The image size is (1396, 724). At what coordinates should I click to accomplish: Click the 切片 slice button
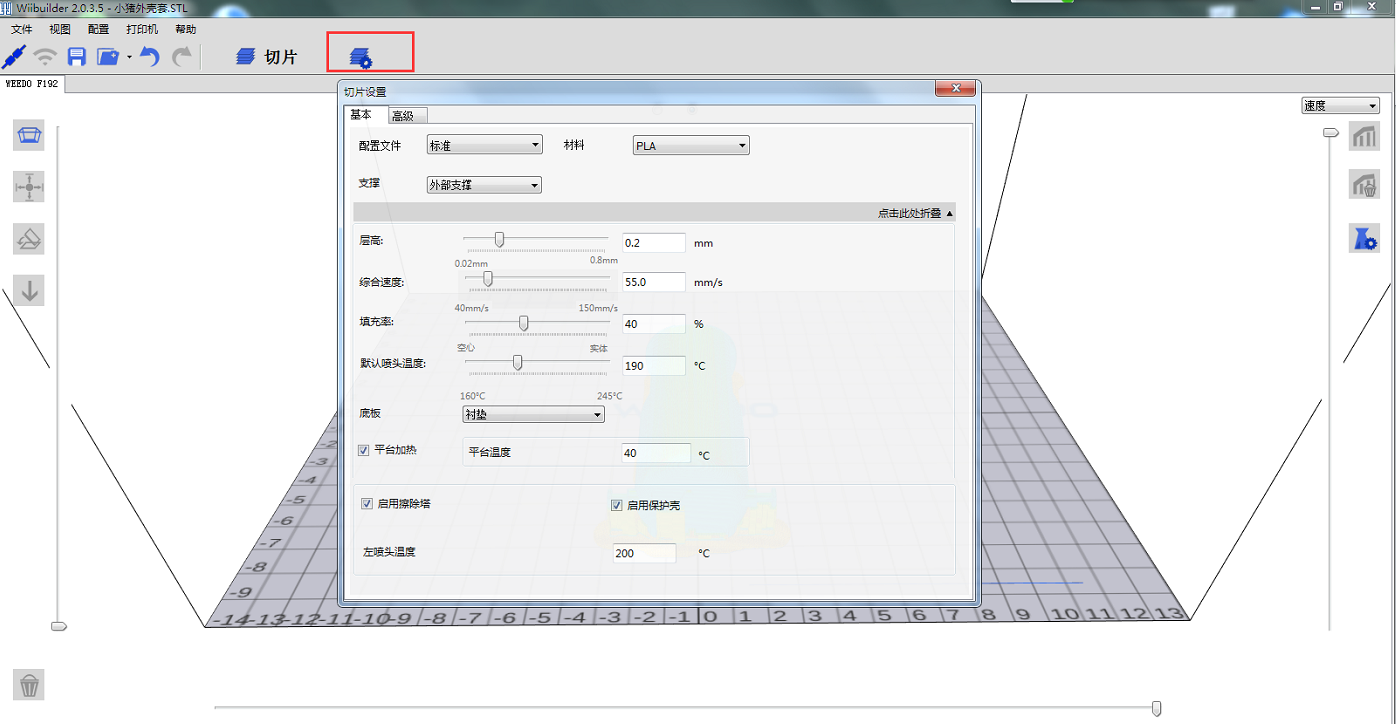pyautogui.click(x=267, y=57)
